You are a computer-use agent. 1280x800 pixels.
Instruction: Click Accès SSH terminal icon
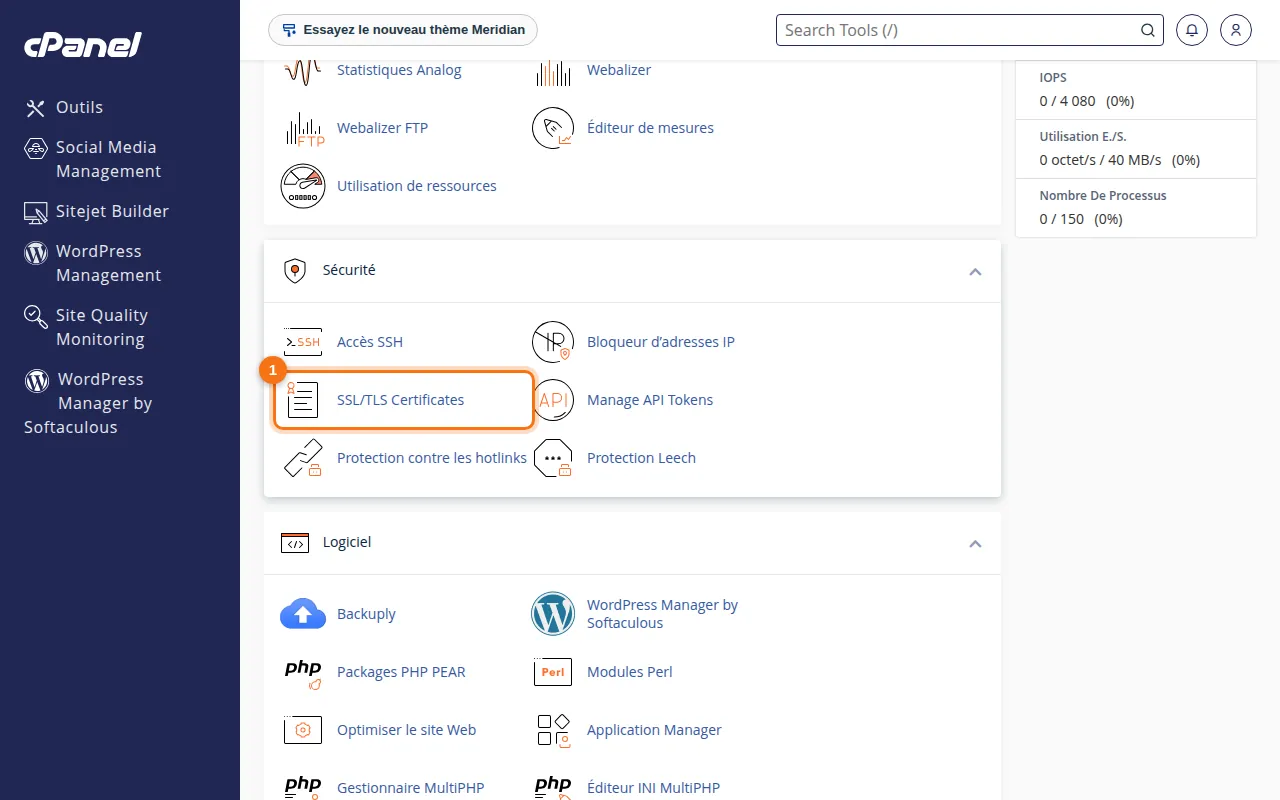pyautogui.click(x=303, y=342)
